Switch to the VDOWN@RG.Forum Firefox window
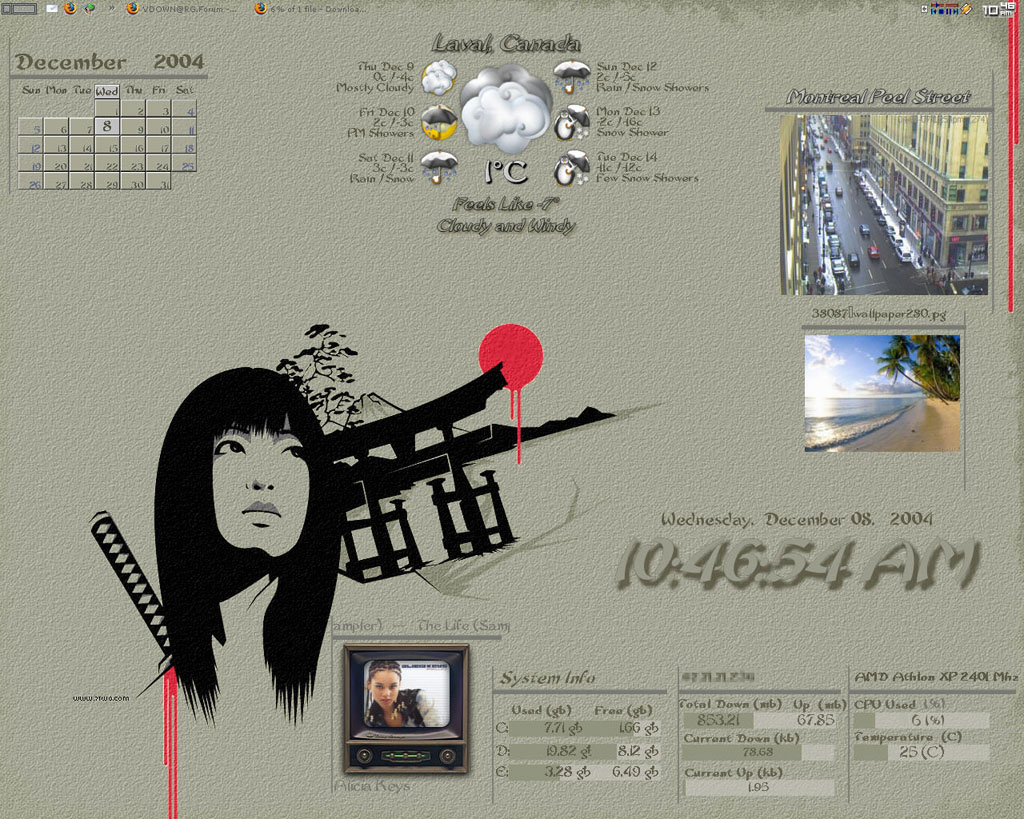This screenshot has width=1024, height=819. [x=182, y=8]
